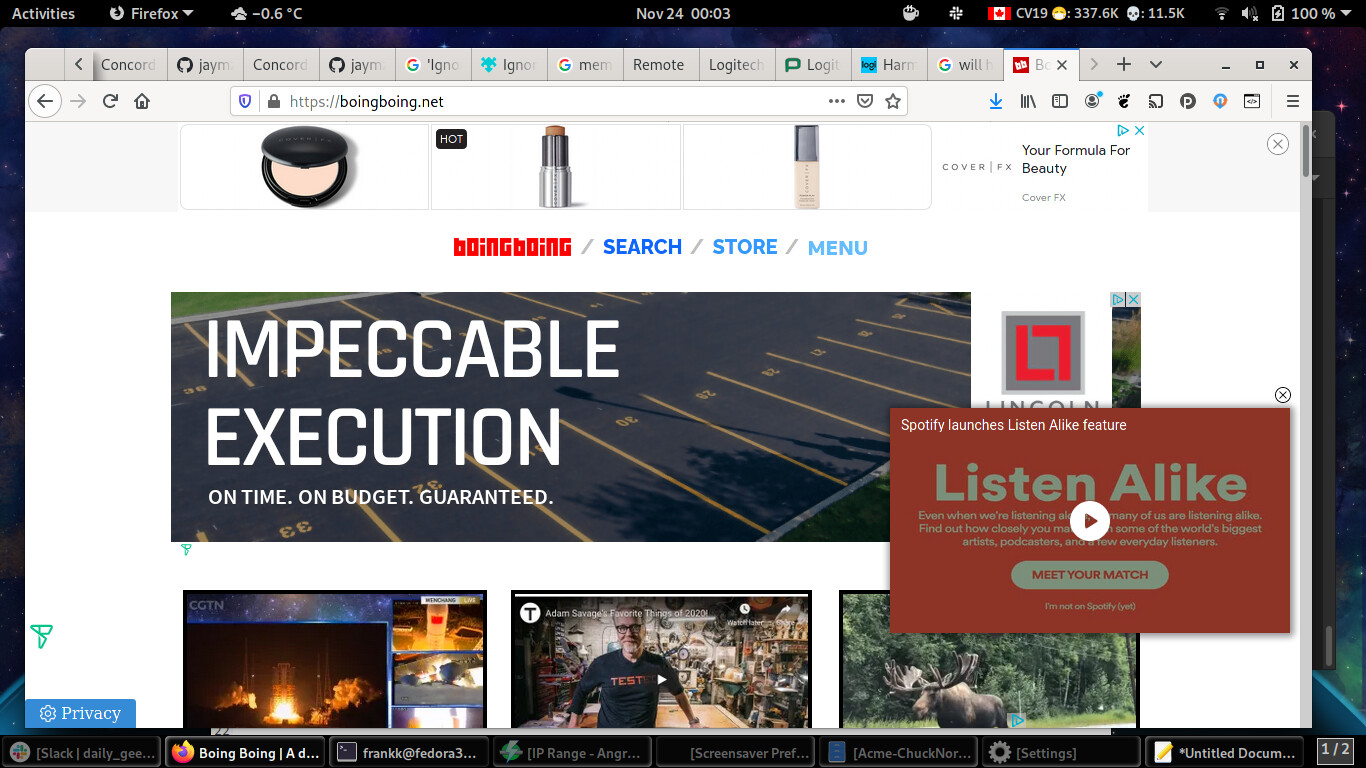Viewport: 1366px width, 768px height.
Task: Open the Firefox app menu in top bar
Action: 151,13
